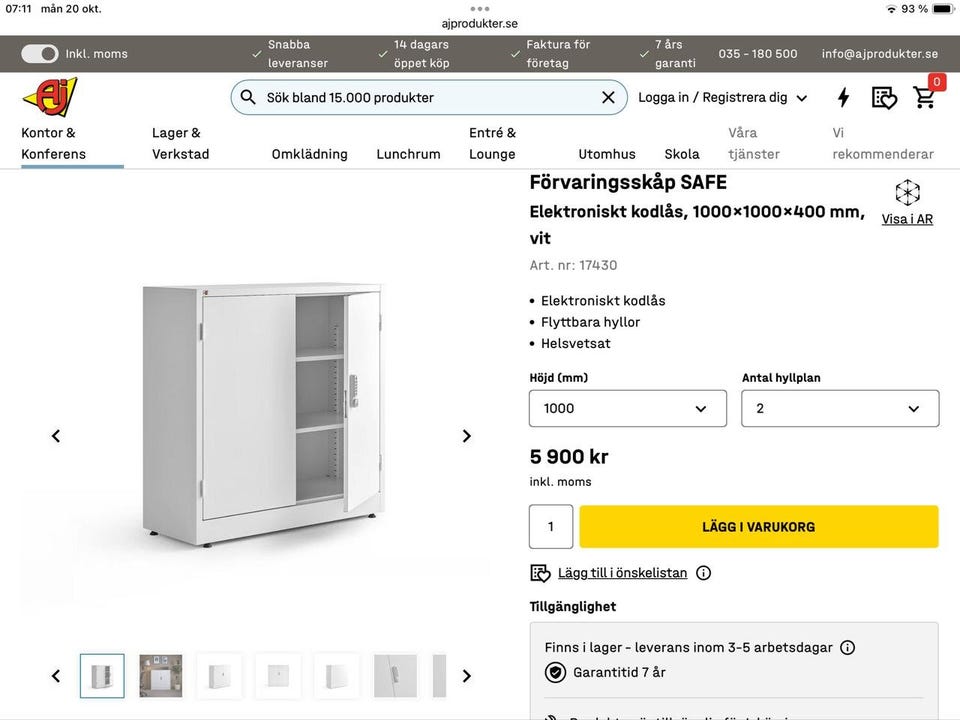Open the shopping cart icon

(925, 97)
